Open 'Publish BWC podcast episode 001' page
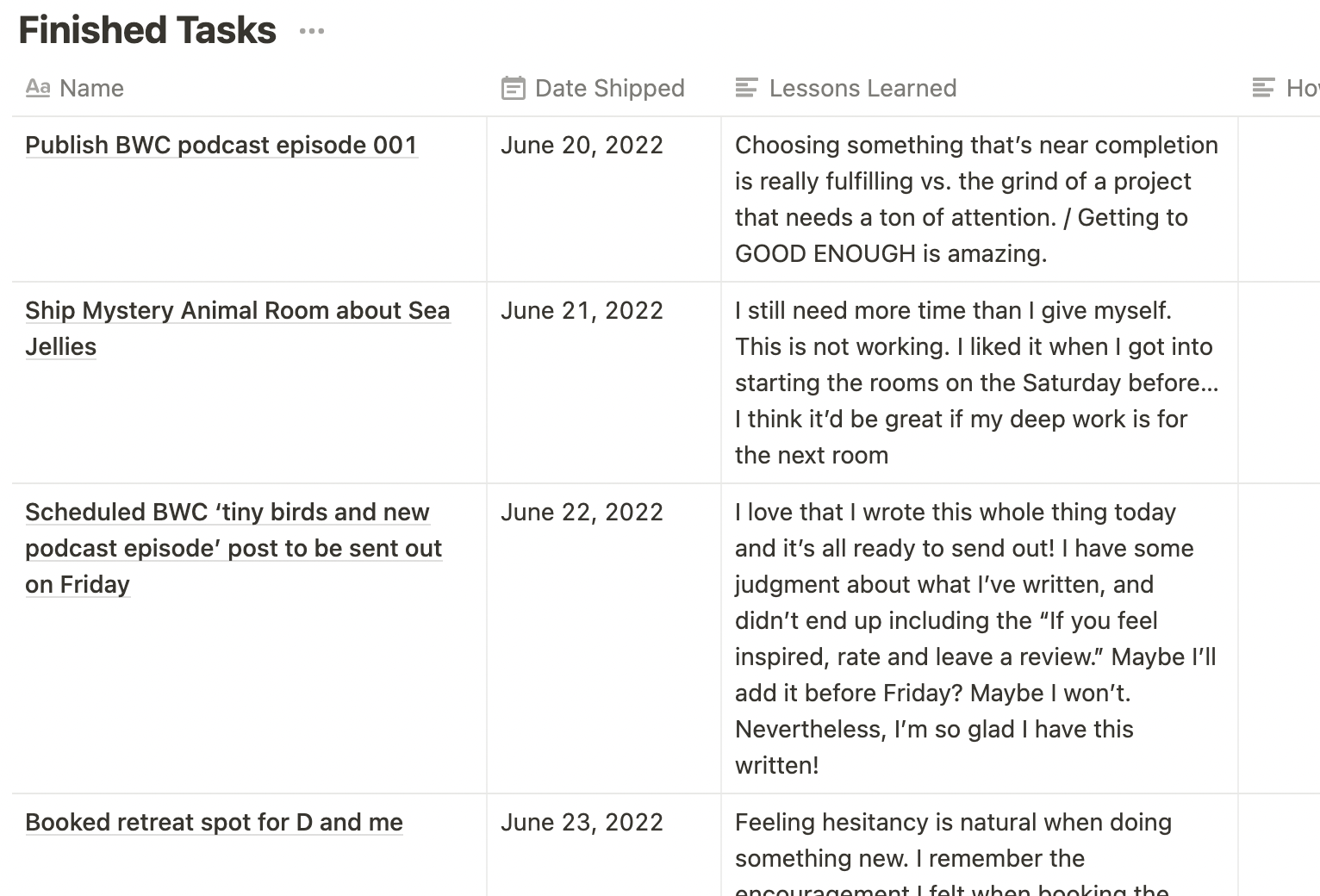The width and height of the screenshot is (1320, 896). click(221, 145)
